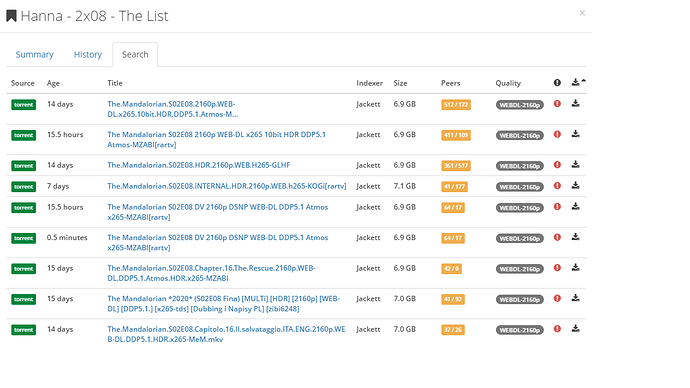Download the HDR.2160p.WEB.H265-GLHF release
Screen dimensions: 690x388
[575, 165]
